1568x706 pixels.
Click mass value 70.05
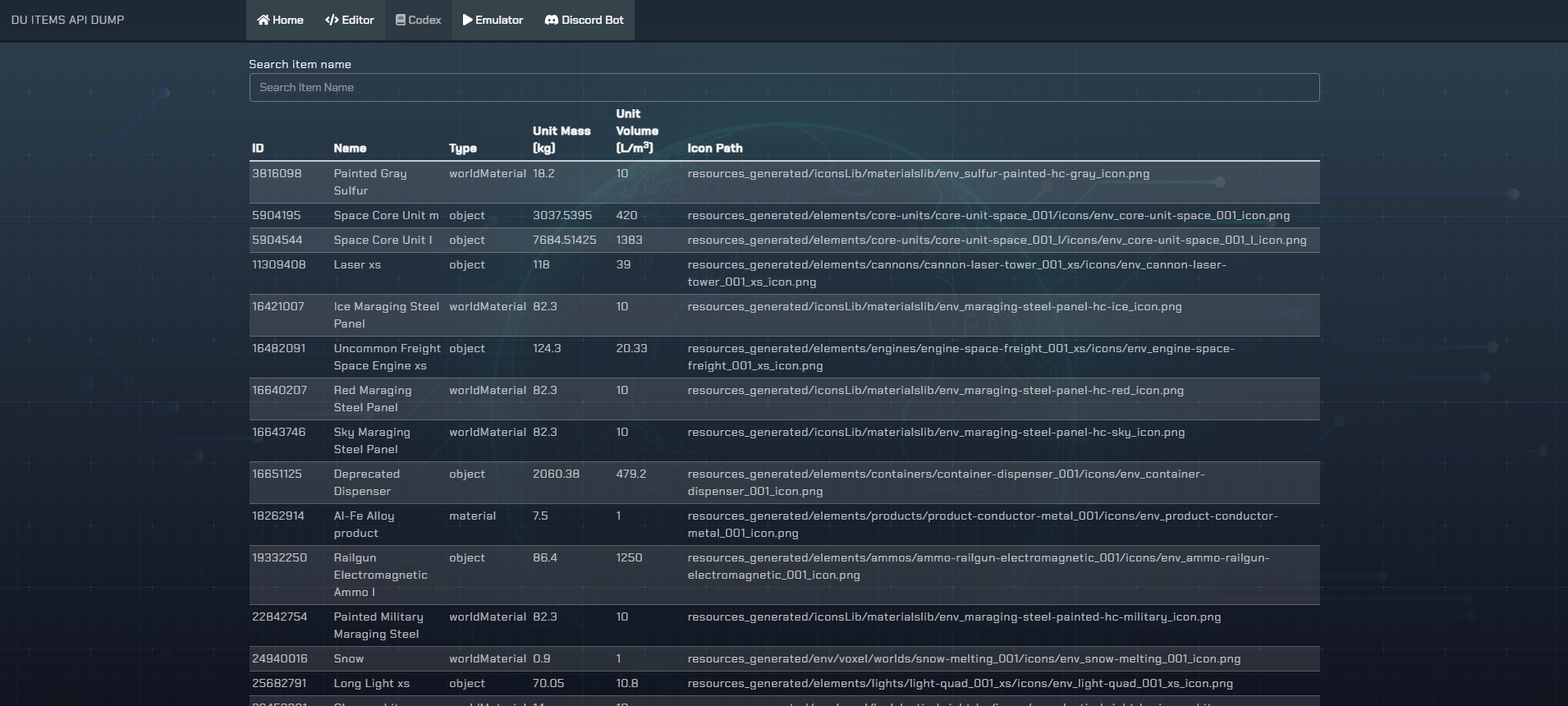(548, 683)
